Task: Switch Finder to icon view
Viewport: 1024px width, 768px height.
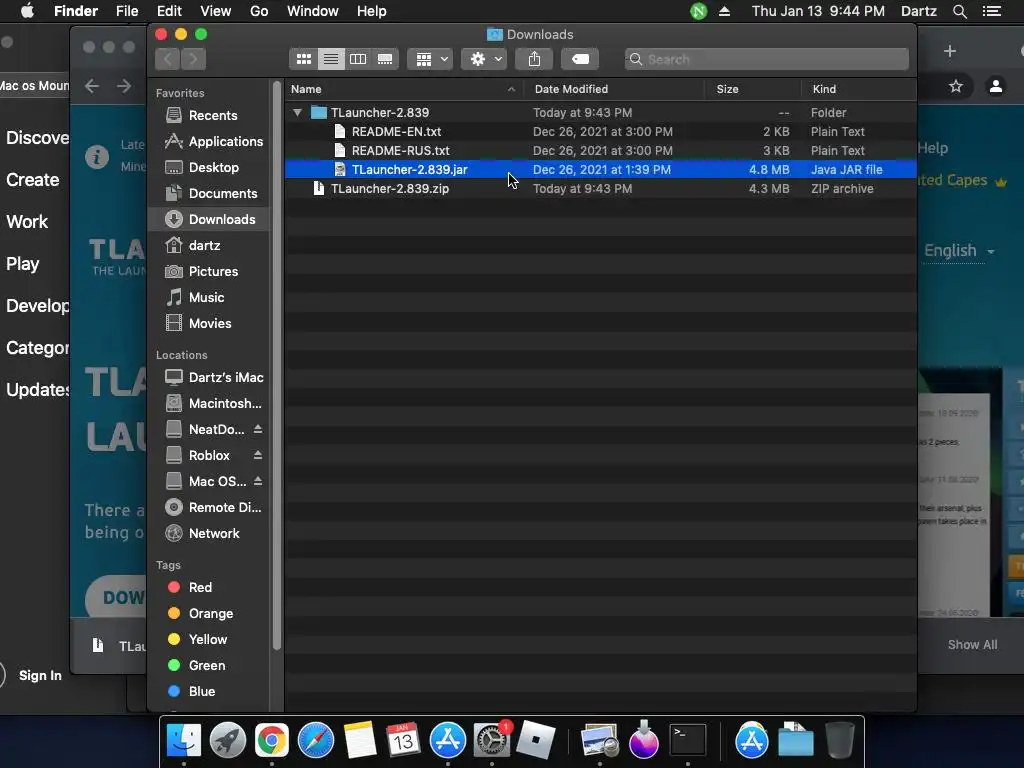Action: point(304,59)
